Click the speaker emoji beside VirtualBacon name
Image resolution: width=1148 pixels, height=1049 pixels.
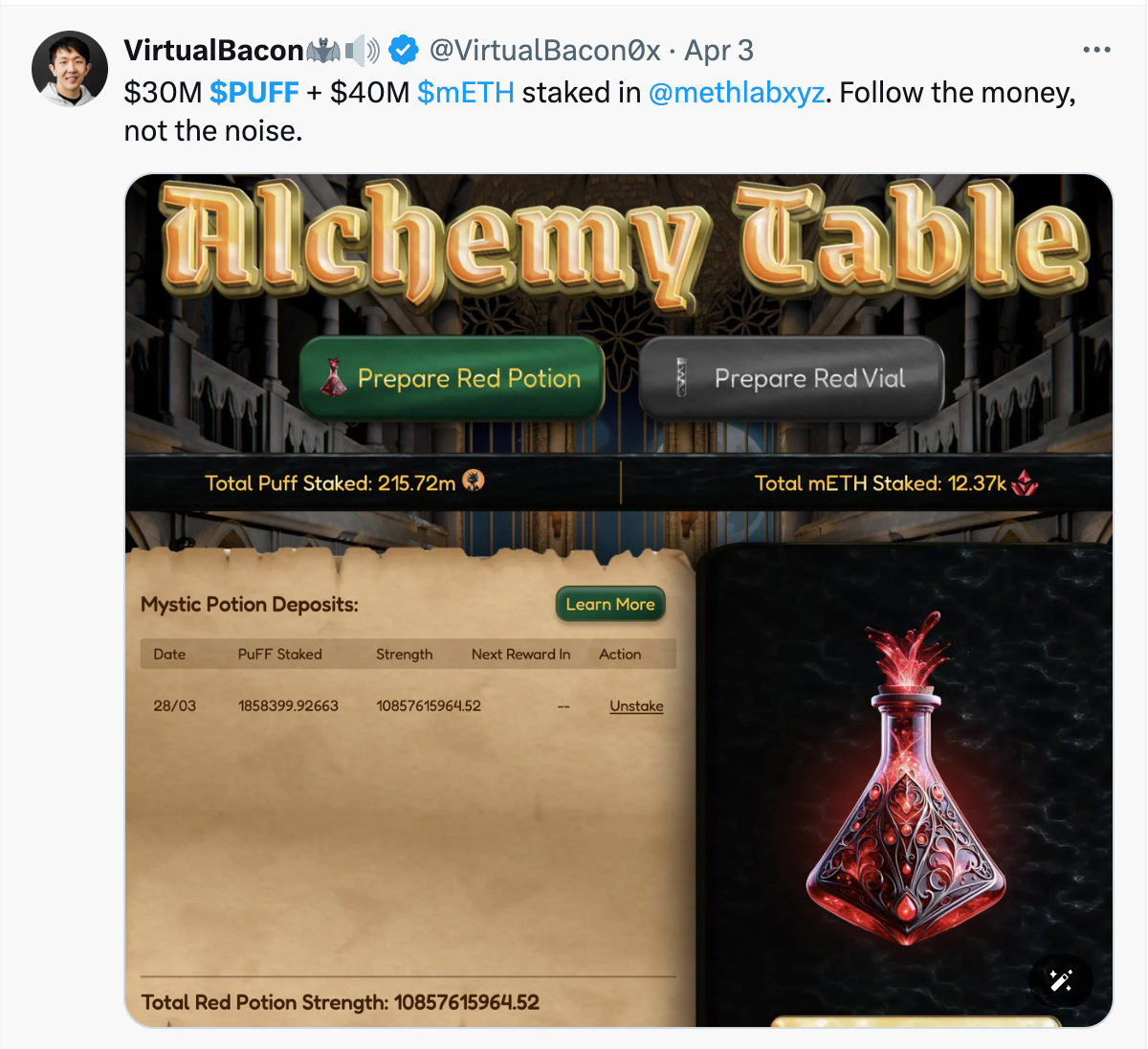(363, 50)
